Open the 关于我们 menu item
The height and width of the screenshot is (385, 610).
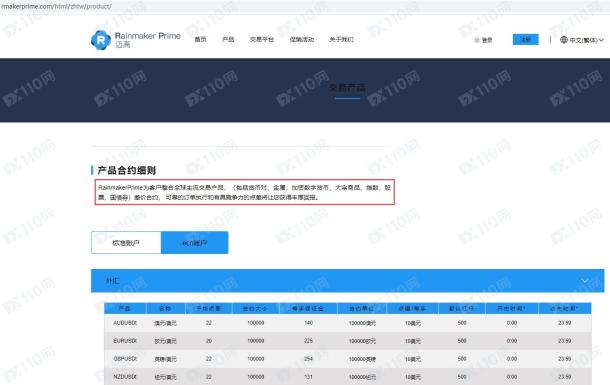point(341,39)
